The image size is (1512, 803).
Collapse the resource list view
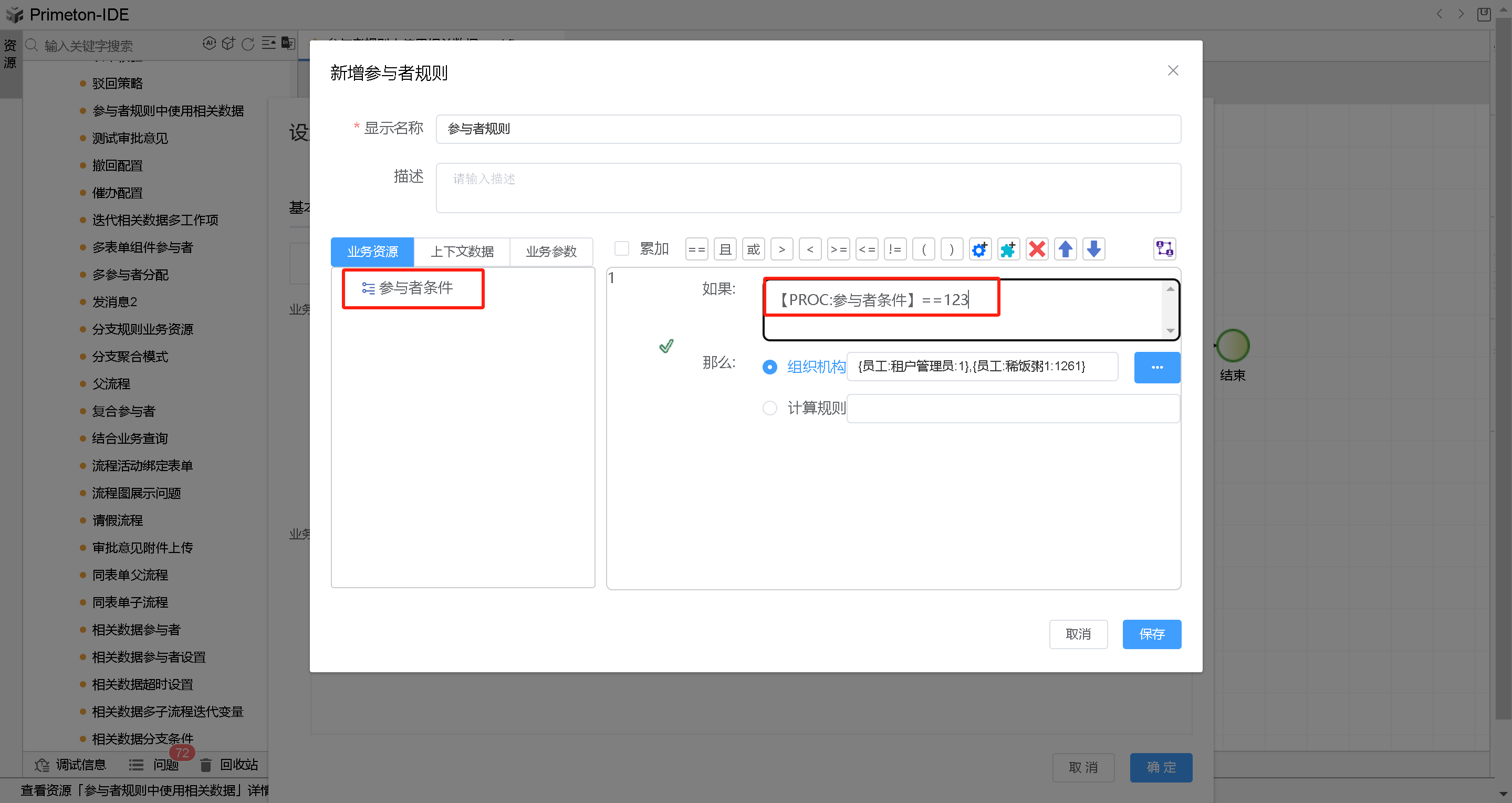269,43
